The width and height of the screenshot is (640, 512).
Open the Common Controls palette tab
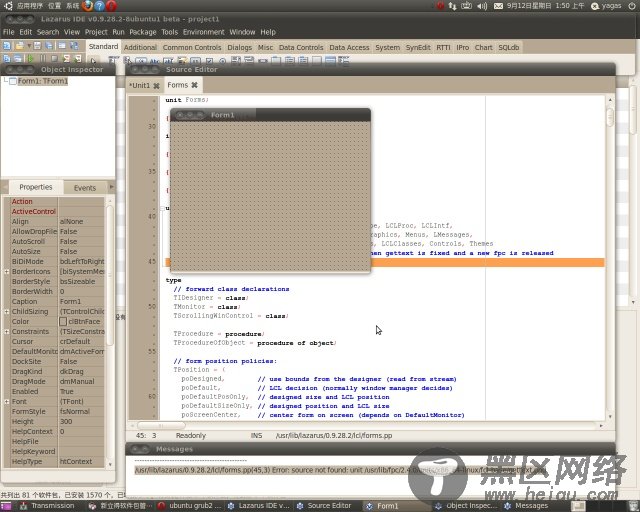(192, 47)
